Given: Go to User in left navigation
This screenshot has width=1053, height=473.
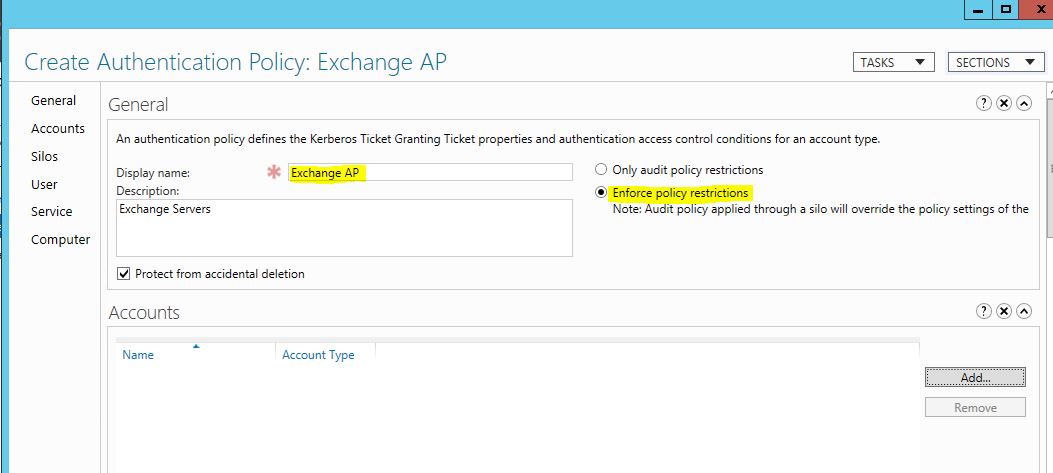Looking at the screenshot, I should pyautogui.click(x=44, y=184).
